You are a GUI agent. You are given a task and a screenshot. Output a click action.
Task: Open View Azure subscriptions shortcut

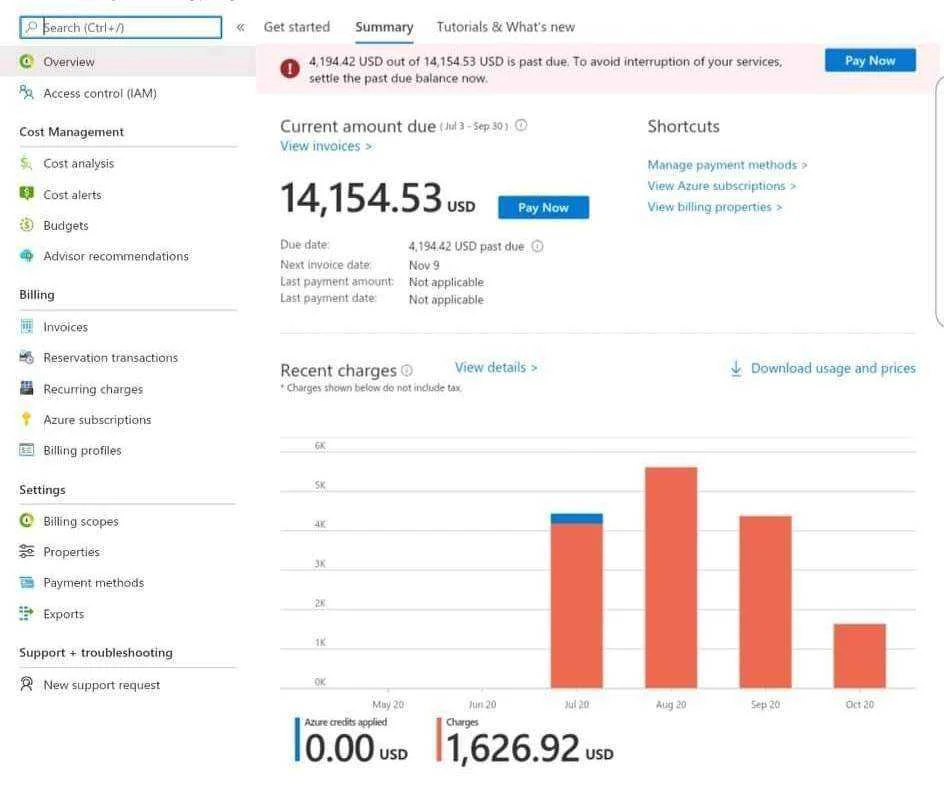721,185
